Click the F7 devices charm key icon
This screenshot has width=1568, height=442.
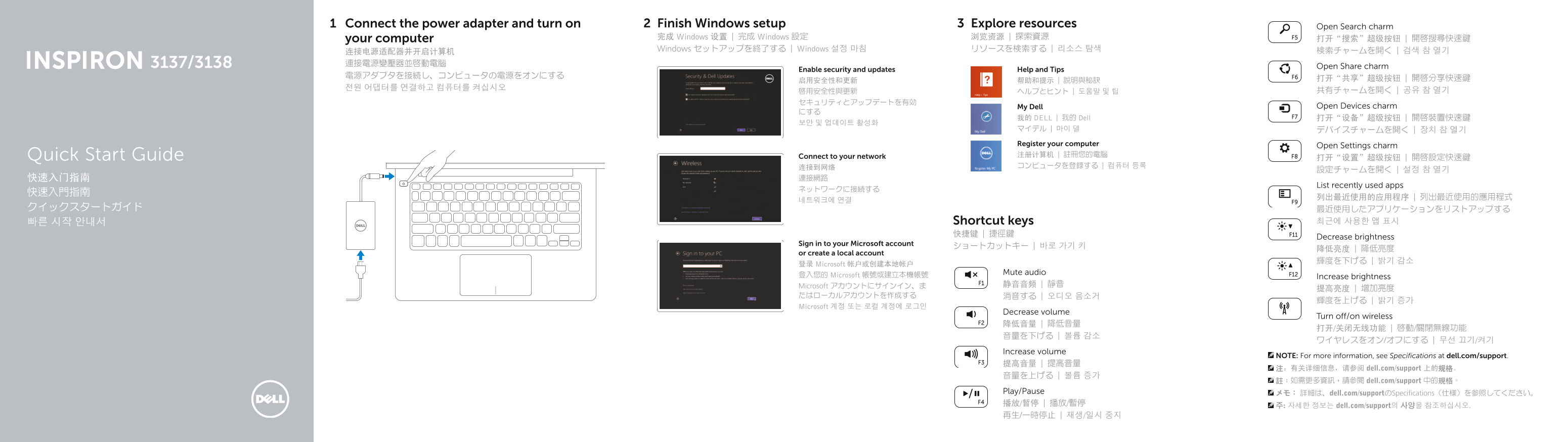pyautogui.click(x=1284, y=111)
